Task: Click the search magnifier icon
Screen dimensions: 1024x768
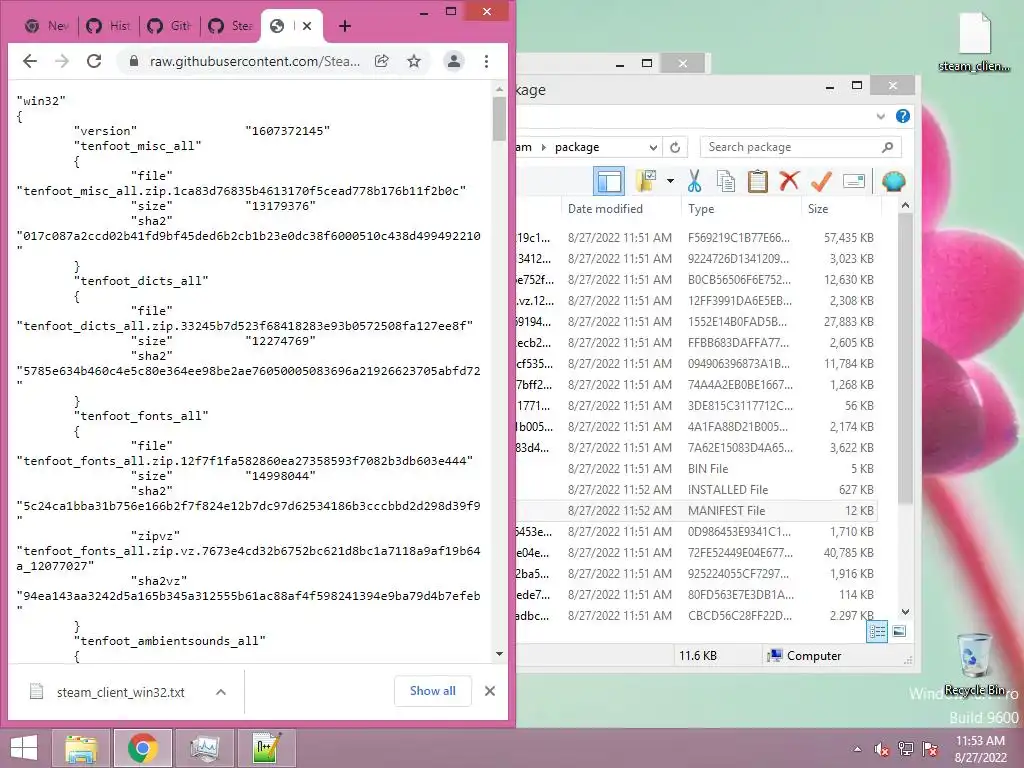Action: click(x=888, y=147)
